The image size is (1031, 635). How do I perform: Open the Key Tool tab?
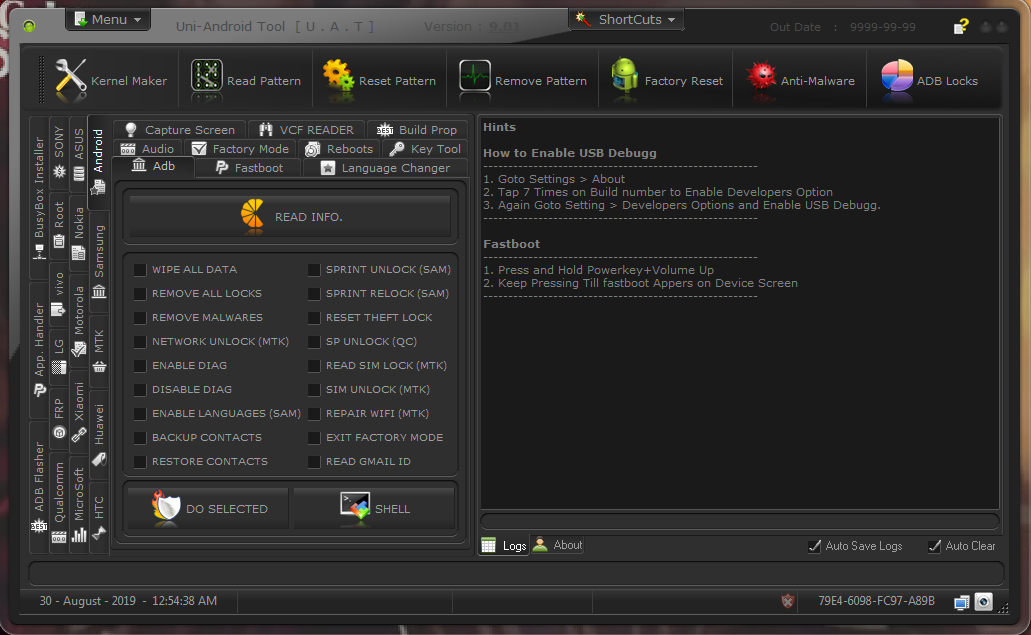(x=425, y=149)
